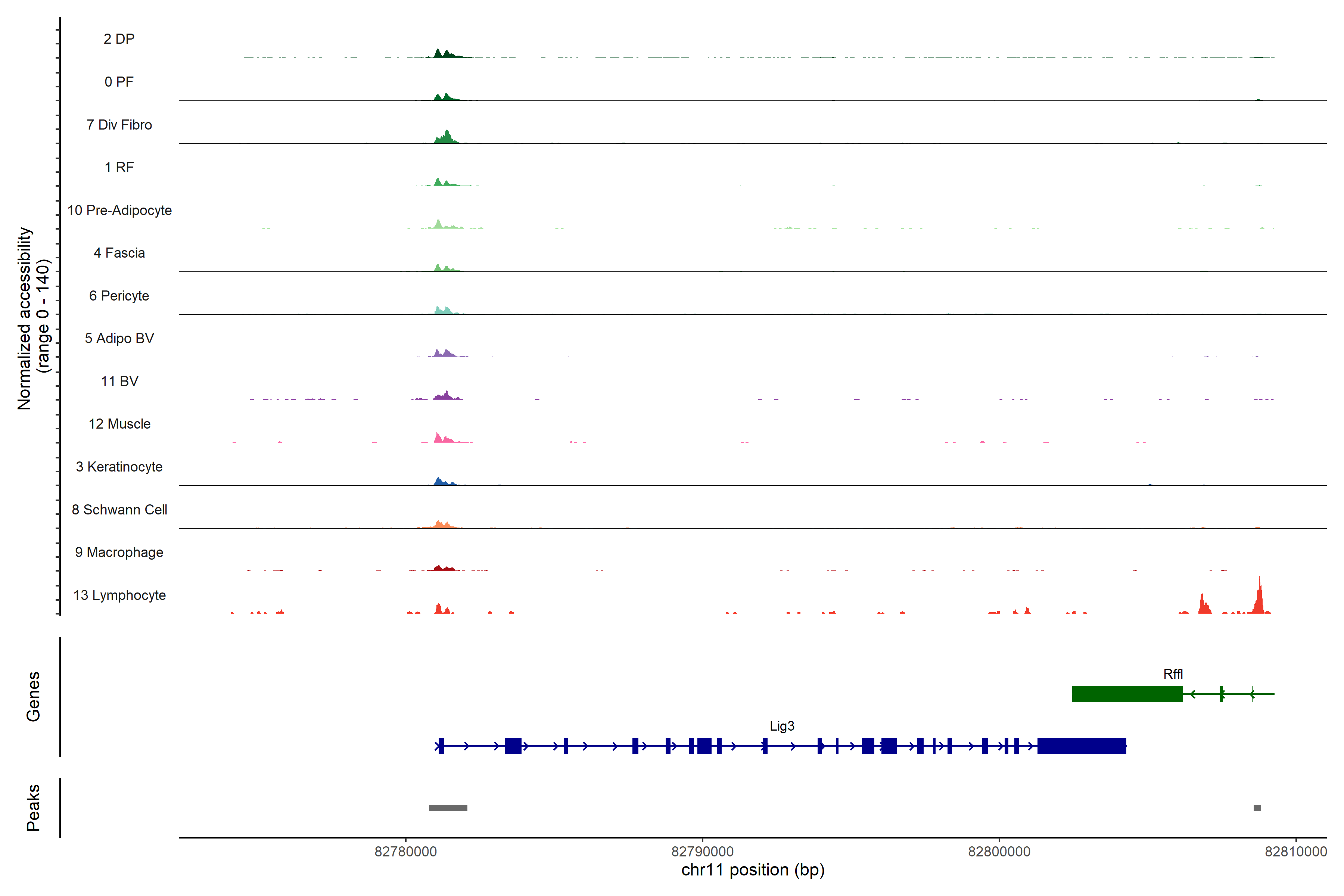Click the 2 DP track label
The height and width of the screenshot is (896, 1344).
click(119, 39)
